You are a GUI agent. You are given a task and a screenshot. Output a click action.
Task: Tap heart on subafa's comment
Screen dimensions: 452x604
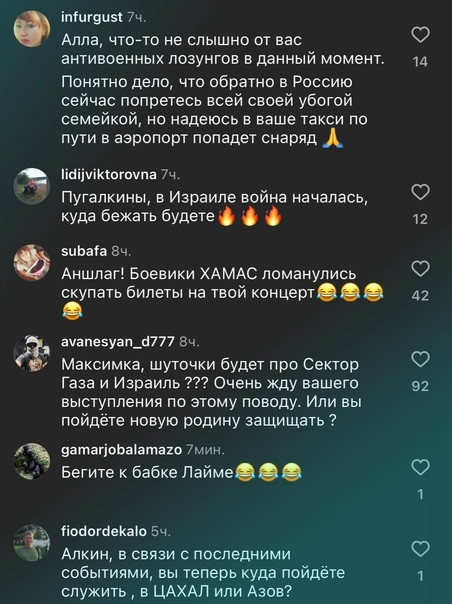(x=420, y=268)
